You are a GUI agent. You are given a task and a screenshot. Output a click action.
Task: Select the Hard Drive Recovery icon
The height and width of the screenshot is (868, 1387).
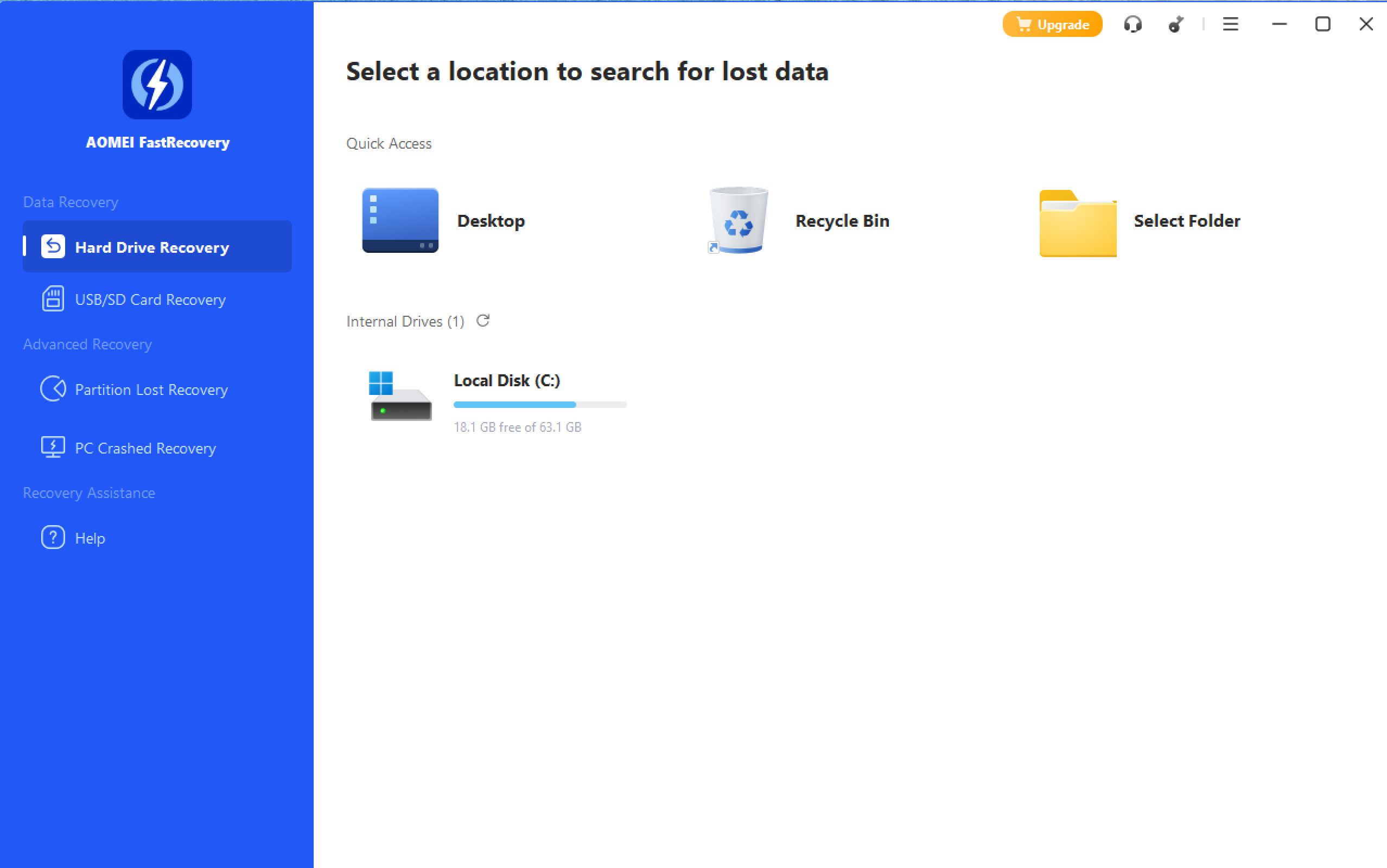53,247
